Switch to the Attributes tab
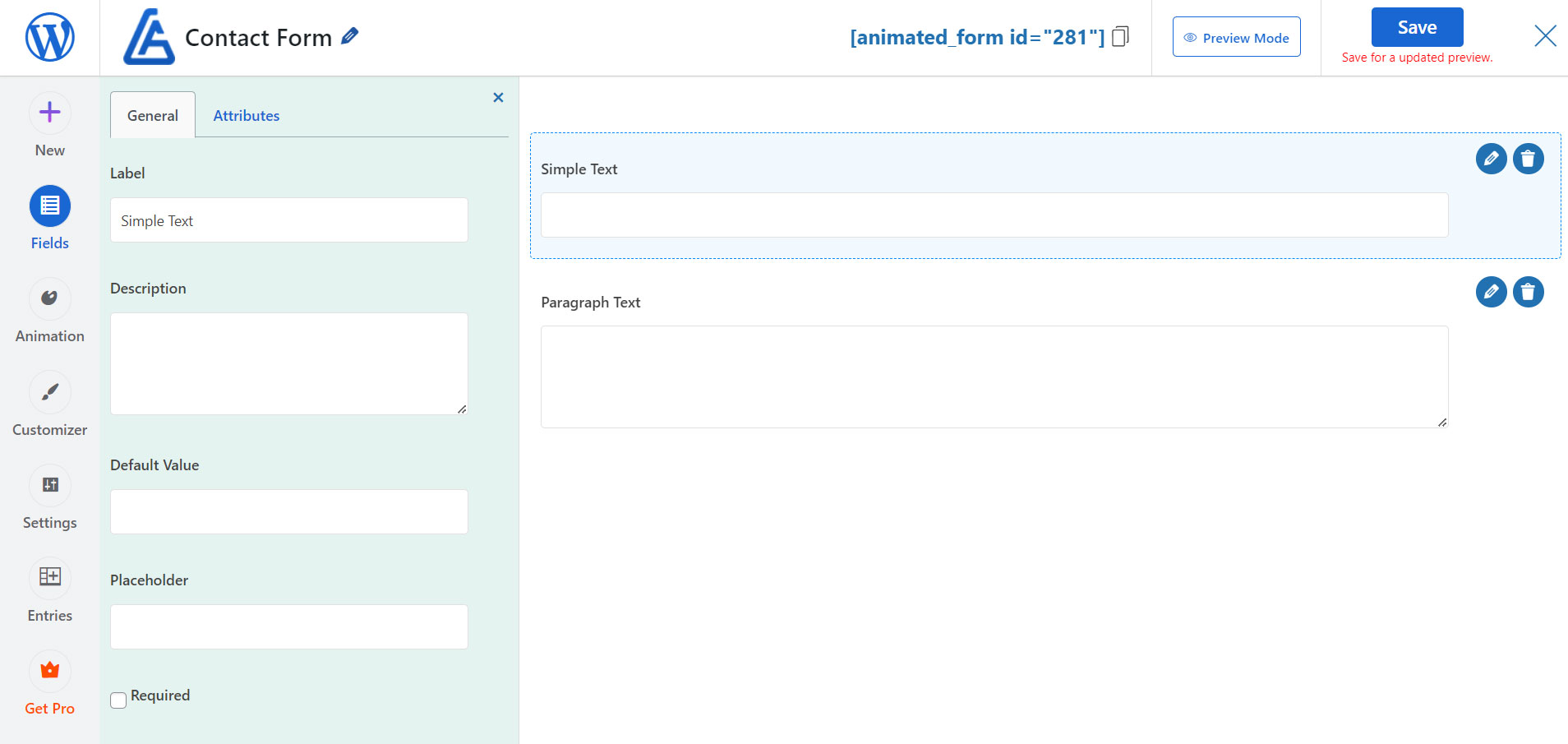This screenshot has width=1568, height=744. pyautogui.click(x=246, y=115)
